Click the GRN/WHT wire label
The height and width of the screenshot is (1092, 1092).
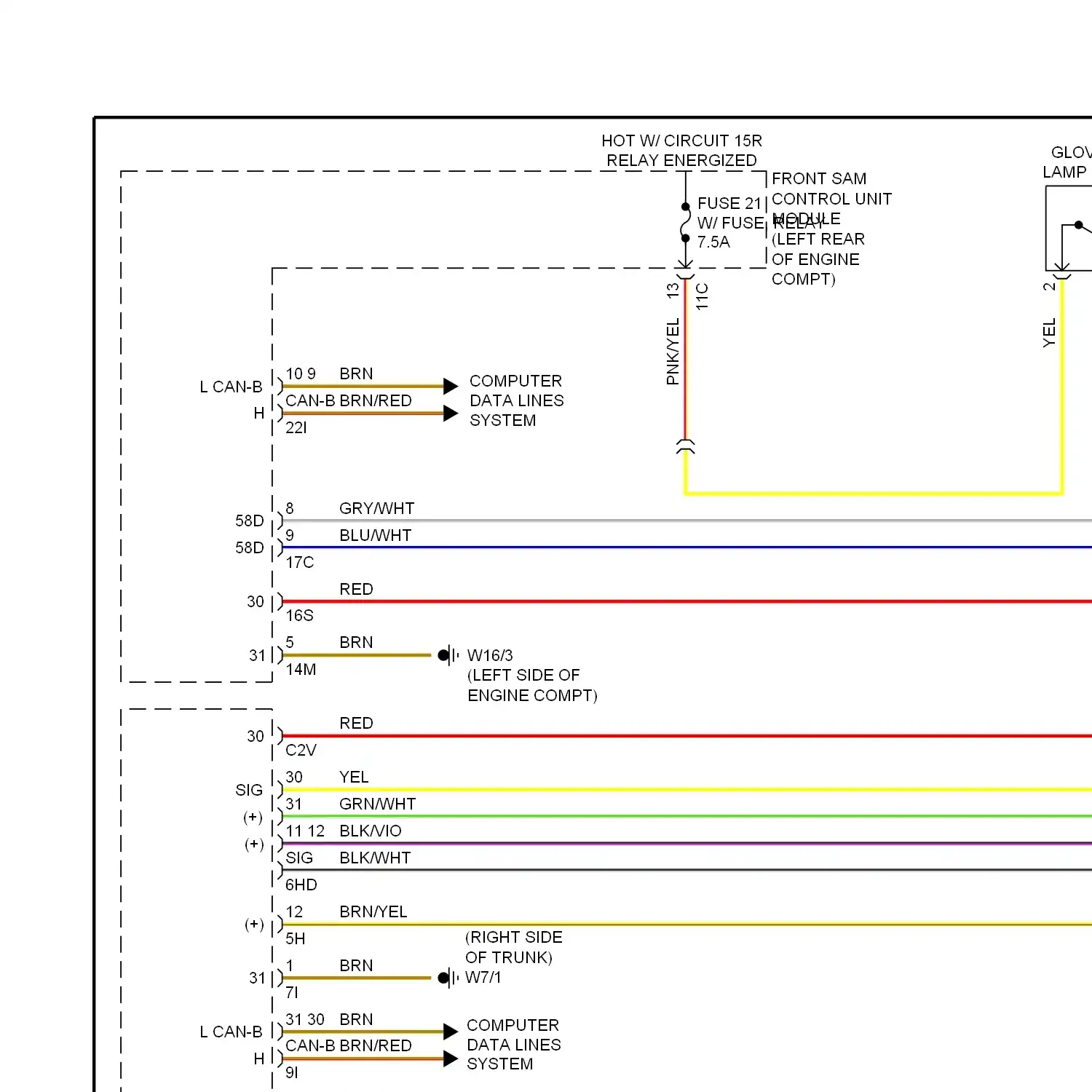tap(377, 804)
